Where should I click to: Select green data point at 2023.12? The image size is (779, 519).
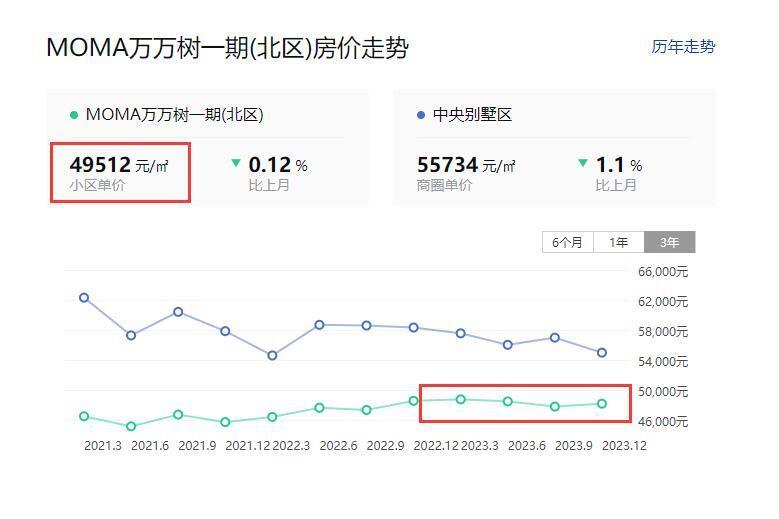(602, 404)
